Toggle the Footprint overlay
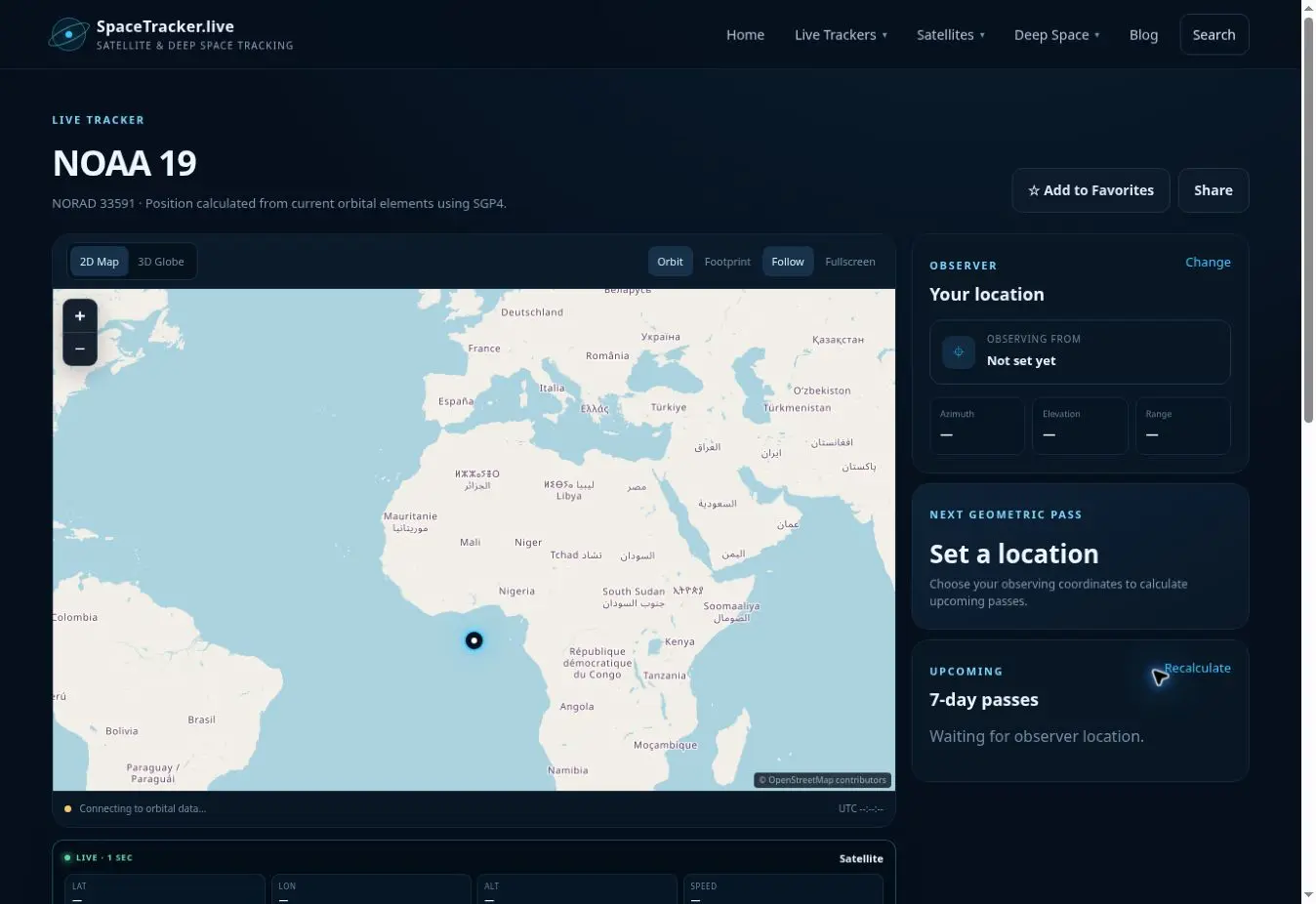 [x=727, y=262]
